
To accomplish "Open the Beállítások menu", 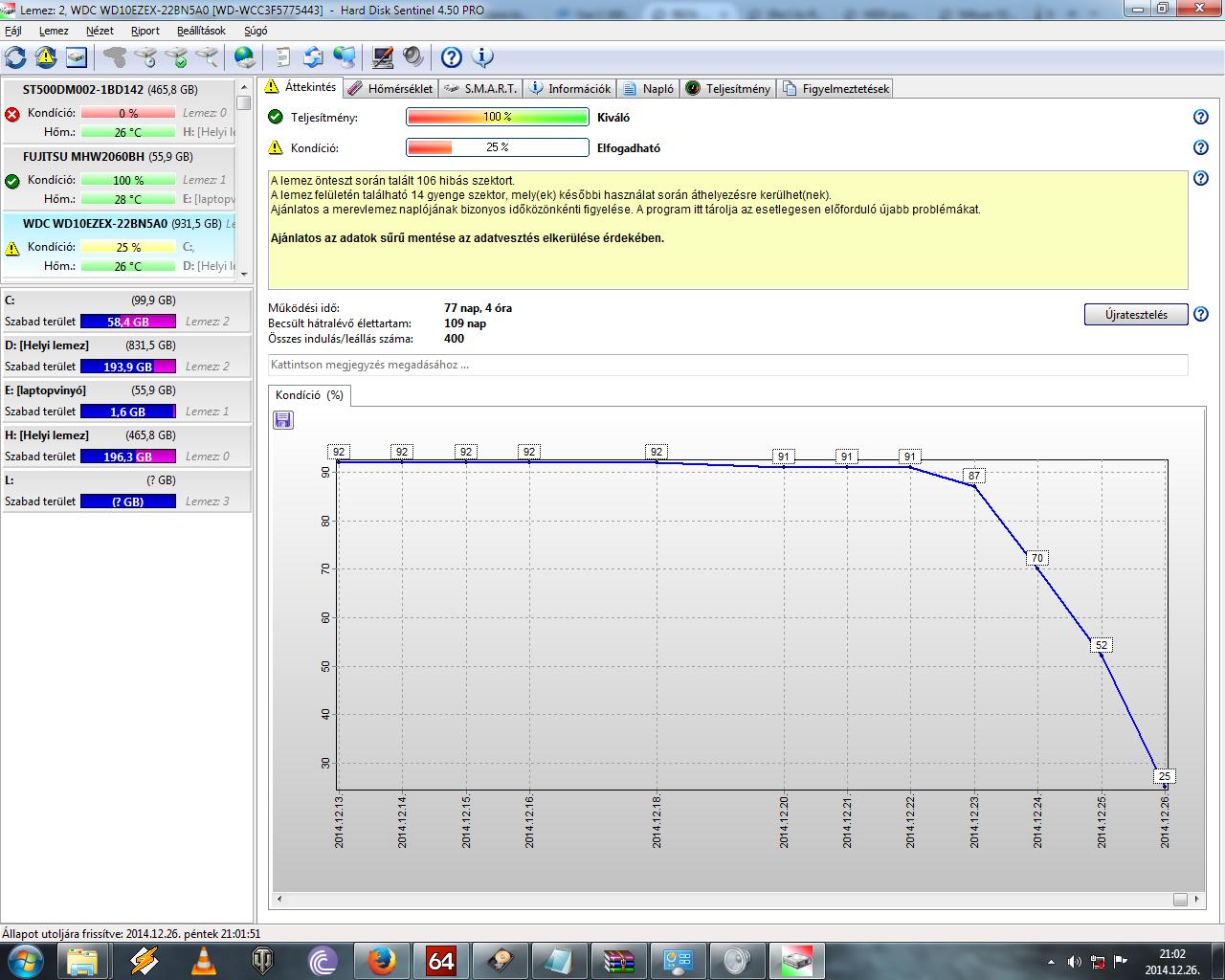I will (201, 31).
